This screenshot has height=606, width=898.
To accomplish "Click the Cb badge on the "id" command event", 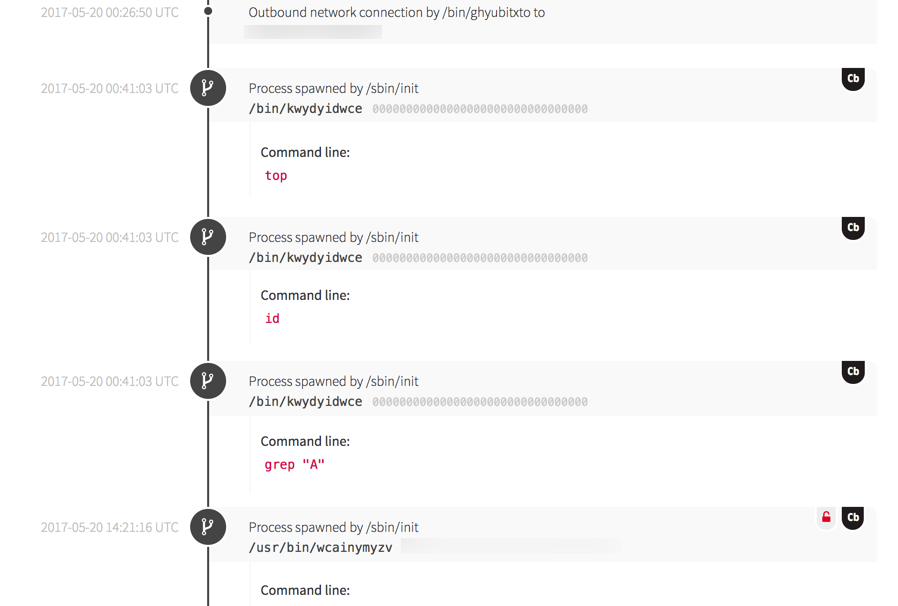I will click(852, 228).
